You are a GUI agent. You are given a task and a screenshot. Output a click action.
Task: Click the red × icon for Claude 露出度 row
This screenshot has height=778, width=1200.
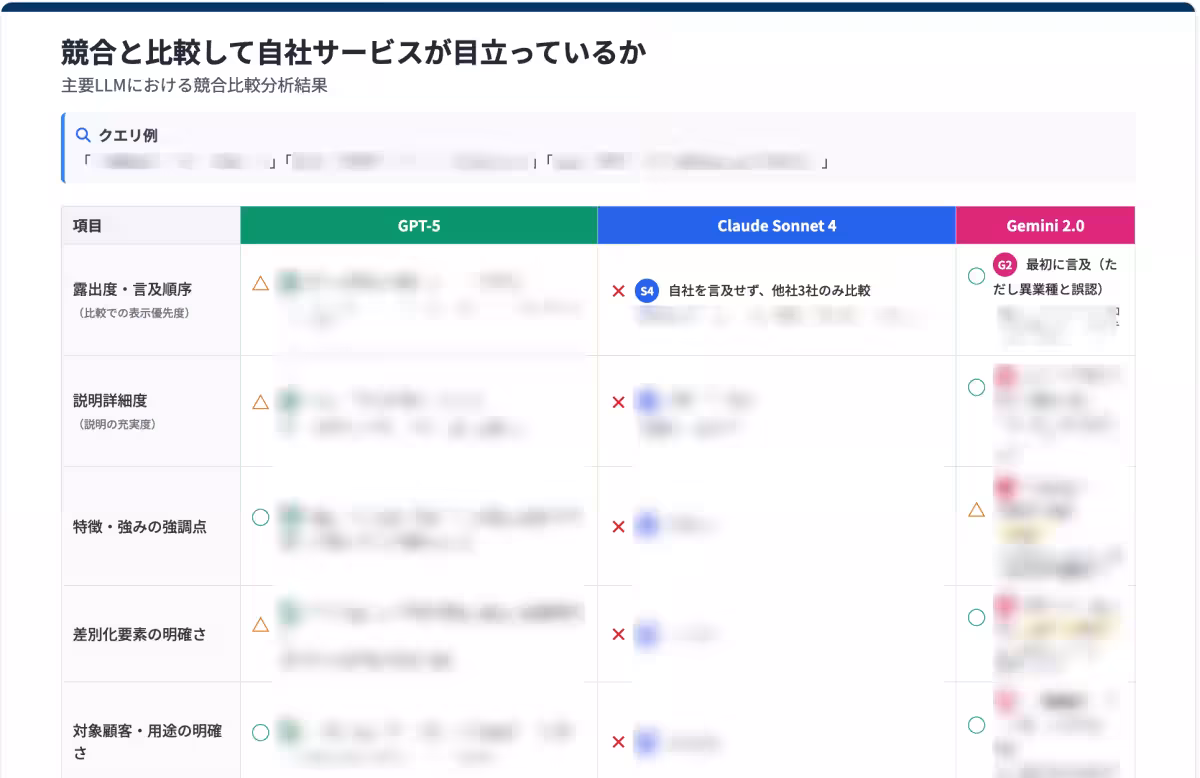point(618,289)
